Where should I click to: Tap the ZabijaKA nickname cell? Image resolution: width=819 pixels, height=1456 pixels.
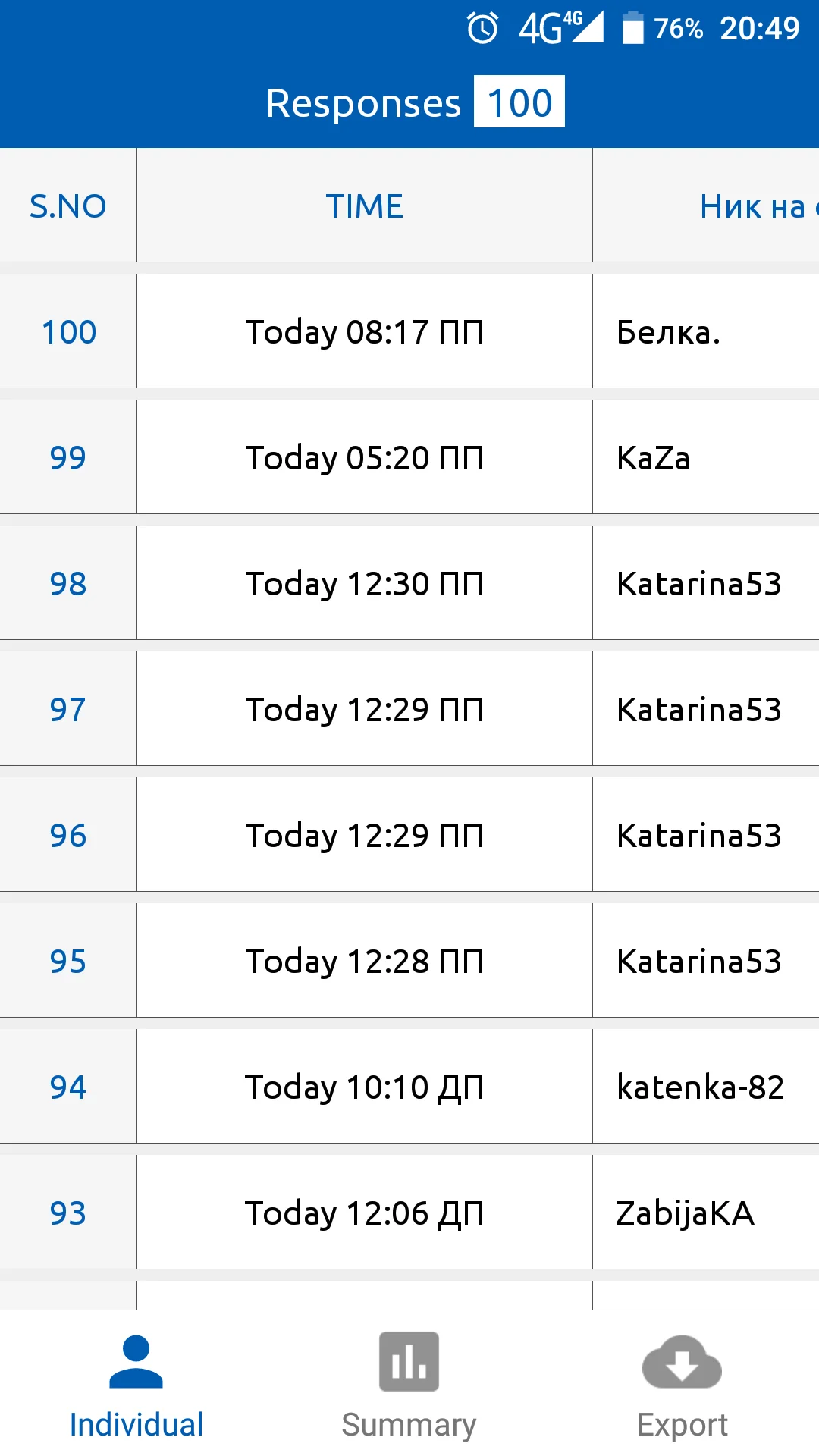pos(685,1213)
